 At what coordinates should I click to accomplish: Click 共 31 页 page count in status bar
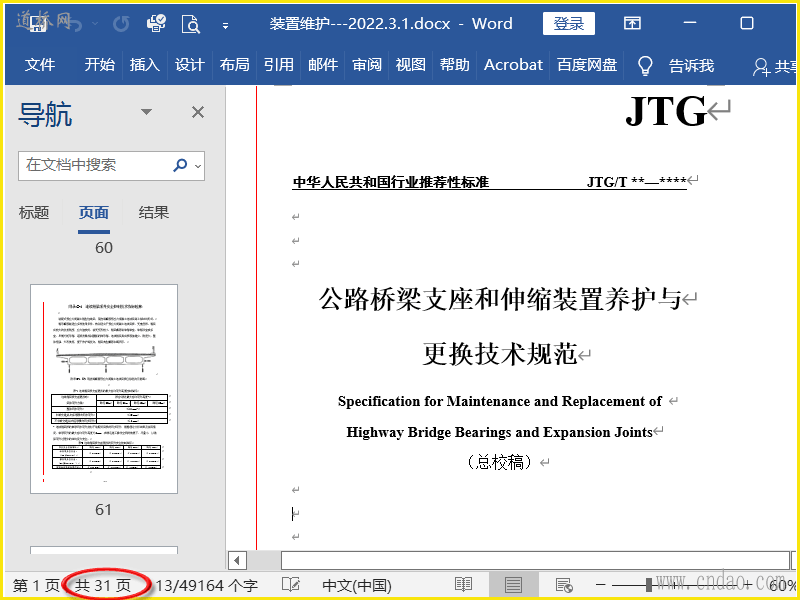pos(103,586)
